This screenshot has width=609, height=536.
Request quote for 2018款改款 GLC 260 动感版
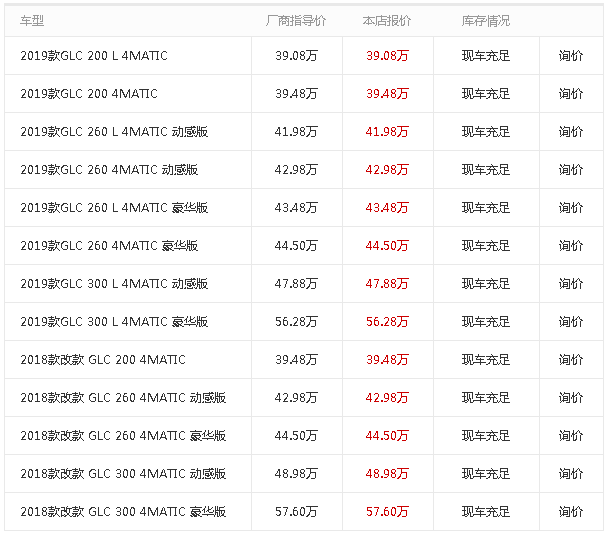pos(571,398)
